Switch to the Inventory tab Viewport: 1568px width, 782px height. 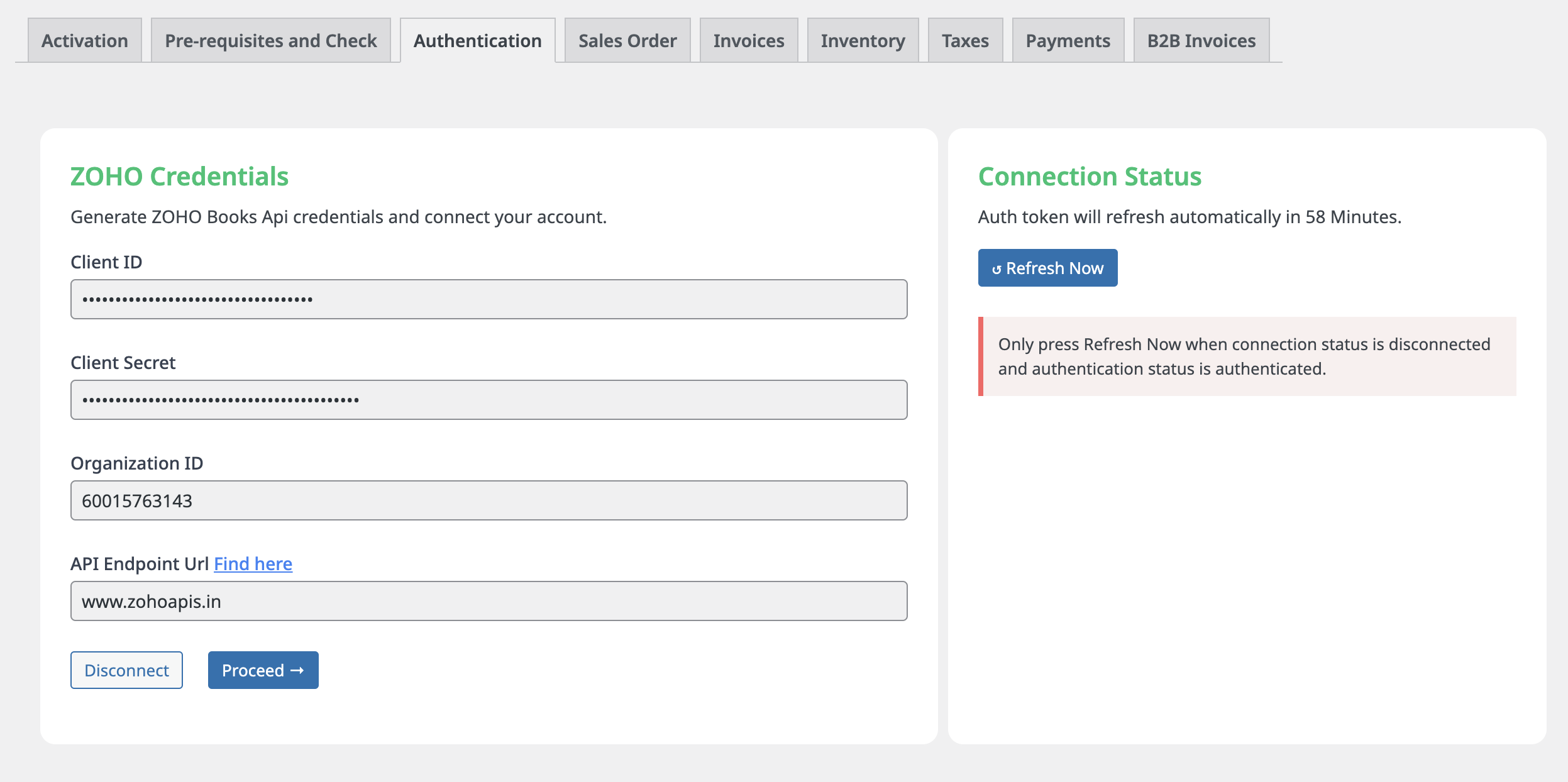tap(863, 41)
